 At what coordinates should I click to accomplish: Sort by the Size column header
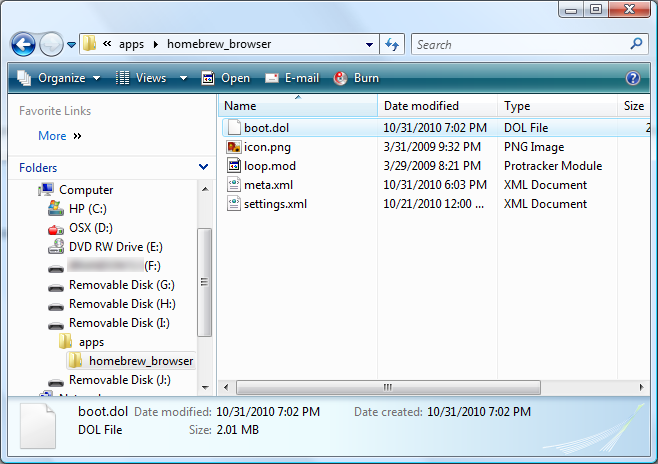pyautogui.click(x=634, y=106)
